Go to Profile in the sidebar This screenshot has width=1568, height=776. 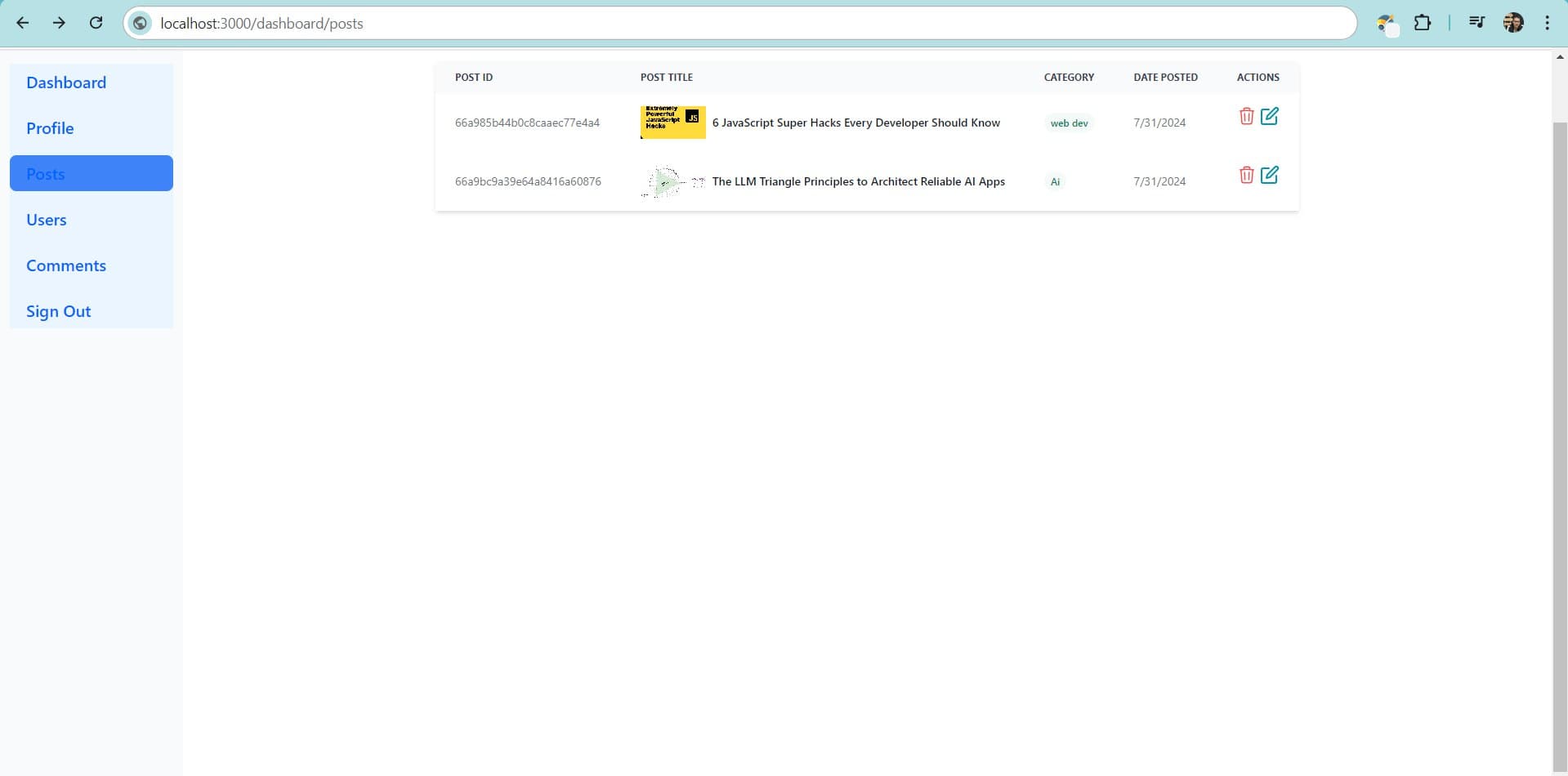tap(50, 128)
